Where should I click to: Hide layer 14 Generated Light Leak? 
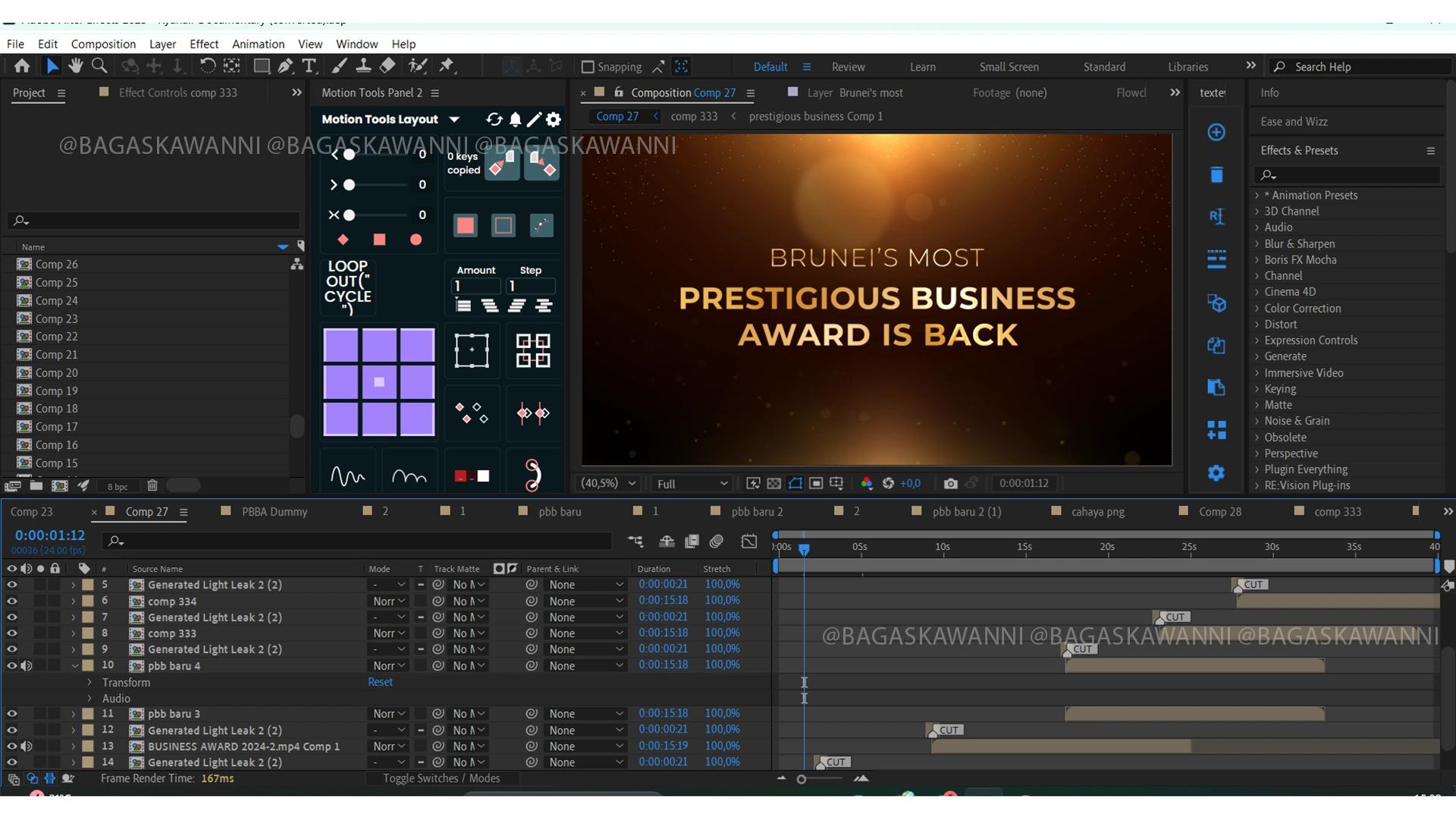point(11,762)
